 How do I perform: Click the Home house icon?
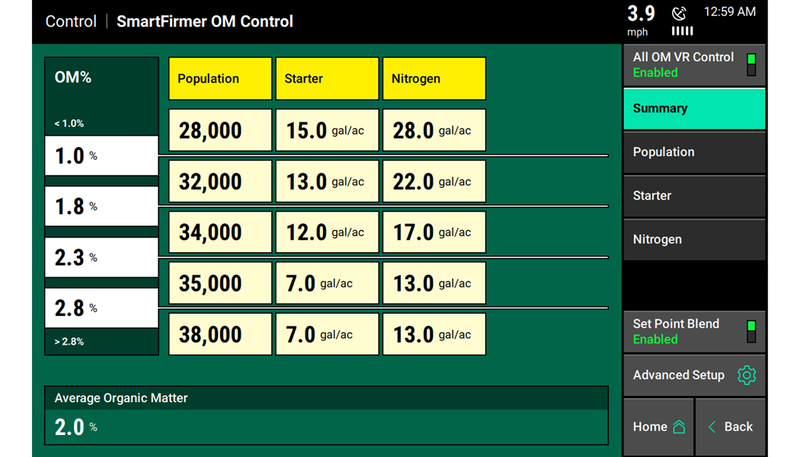(679, 426)
